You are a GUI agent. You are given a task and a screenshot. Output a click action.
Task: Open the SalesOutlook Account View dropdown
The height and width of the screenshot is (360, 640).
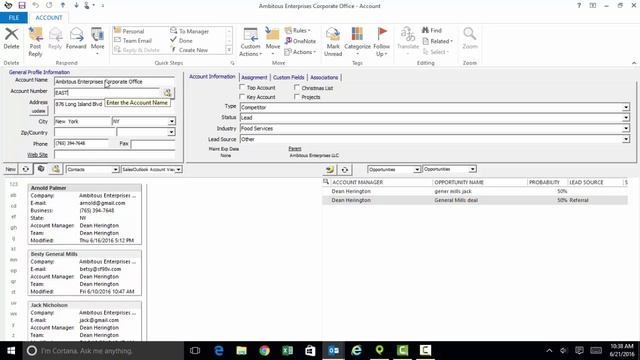[x=178, y=169]
